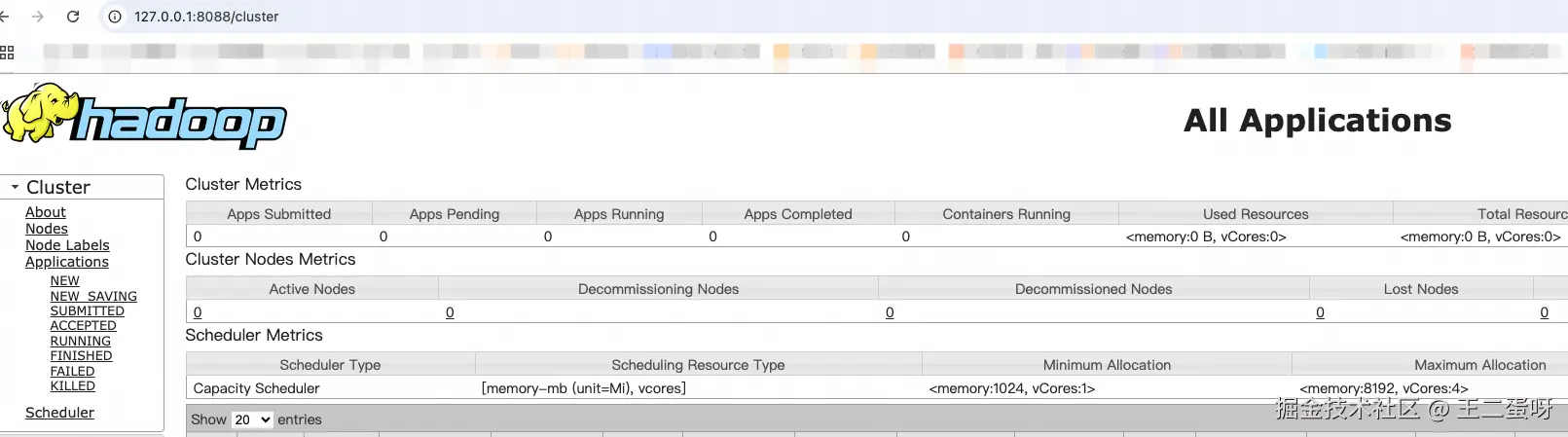
Task: View FINISHED applications
Action: (81, 356)
